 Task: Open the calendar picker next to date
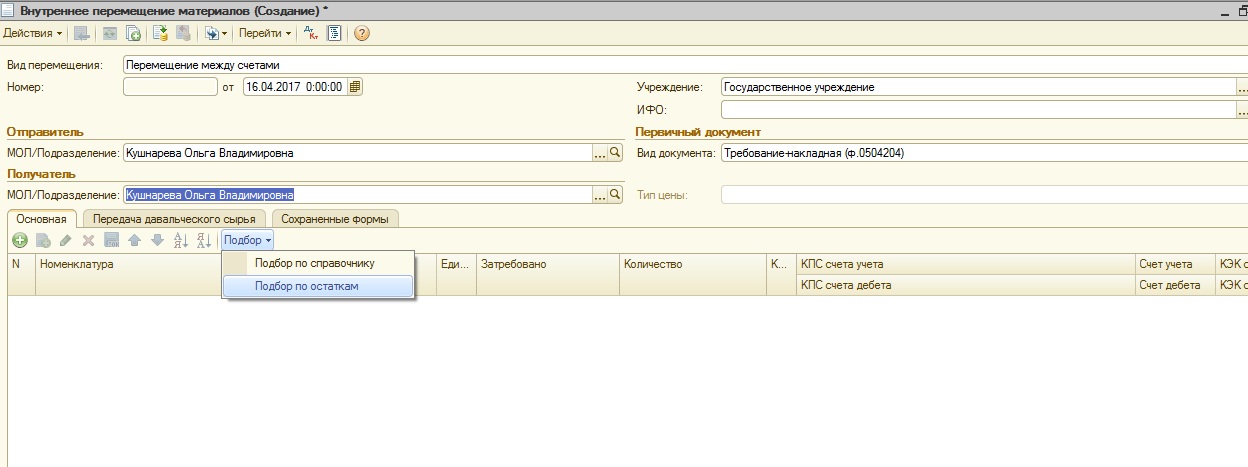[x=355, y=87]
